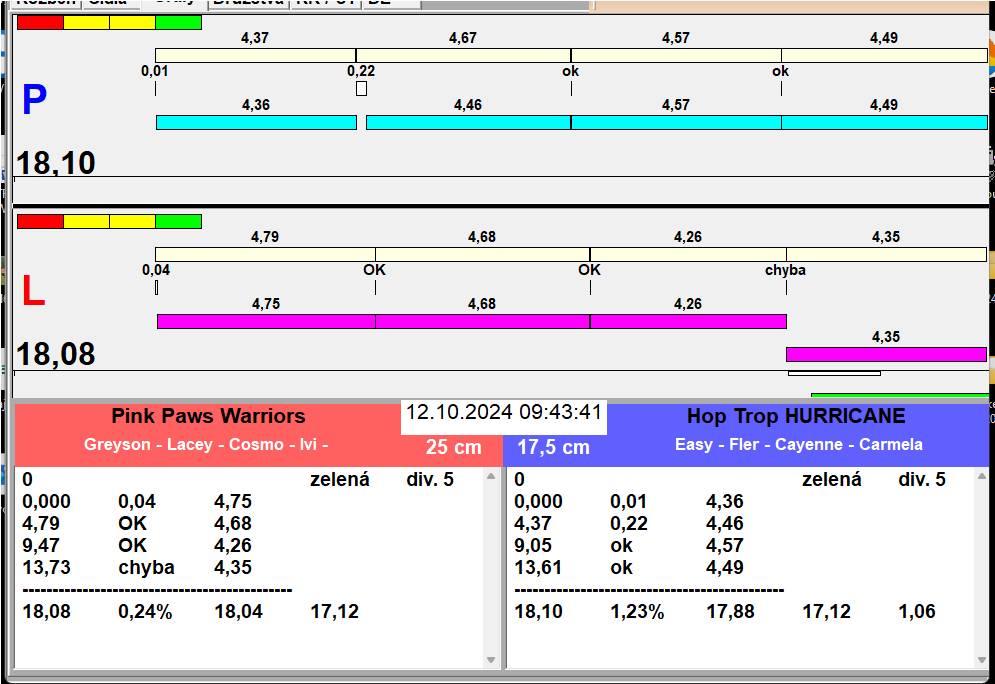
Task: Click the small box under the 0,22 marker
Action: (361, 89)
